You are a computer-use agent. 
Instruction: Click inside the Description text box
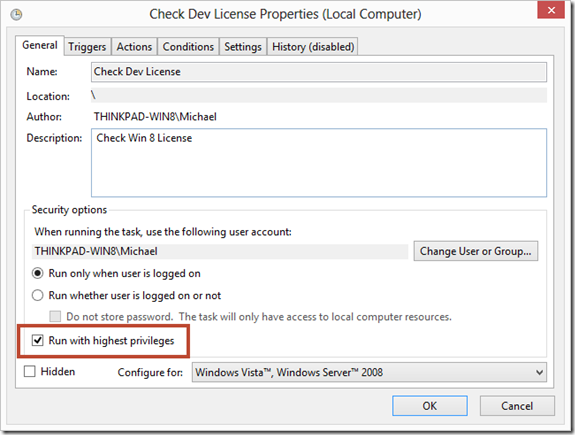coord(319,162)
